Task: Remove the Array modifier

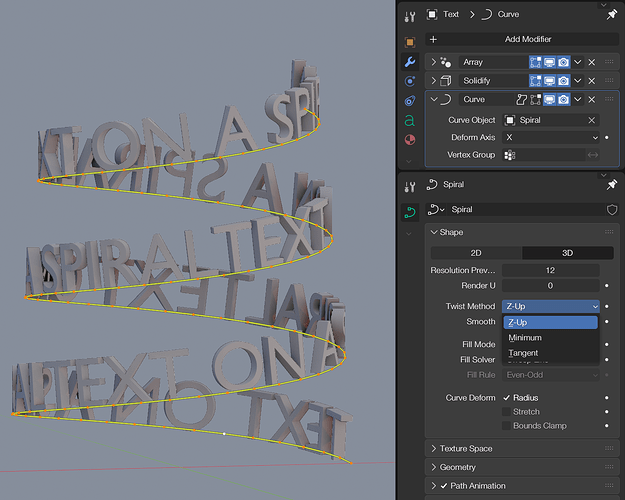Action: point(592,62)
